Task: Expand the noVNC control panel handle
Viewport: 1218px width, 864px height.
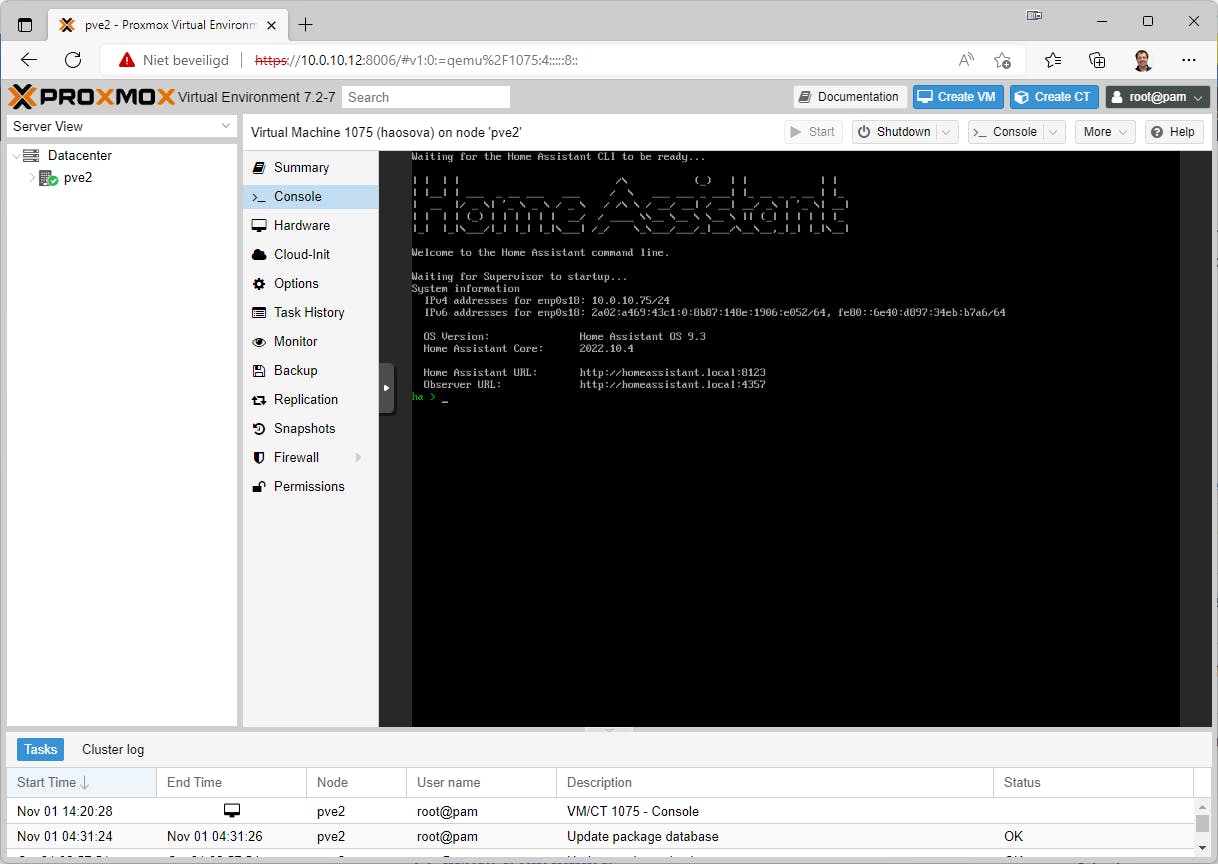Action: pyautogui.click(x=387, y=388)
